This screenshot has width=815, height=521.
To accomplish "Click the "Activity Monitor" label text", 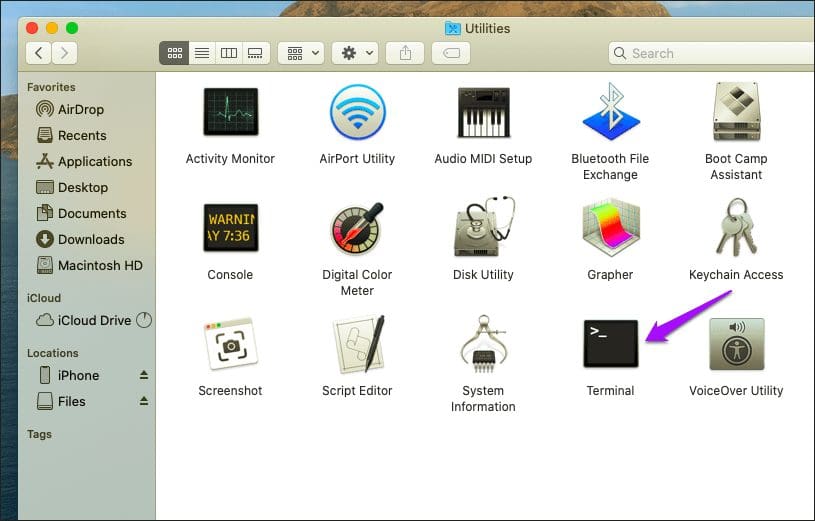I will click(x=230, y=159).
